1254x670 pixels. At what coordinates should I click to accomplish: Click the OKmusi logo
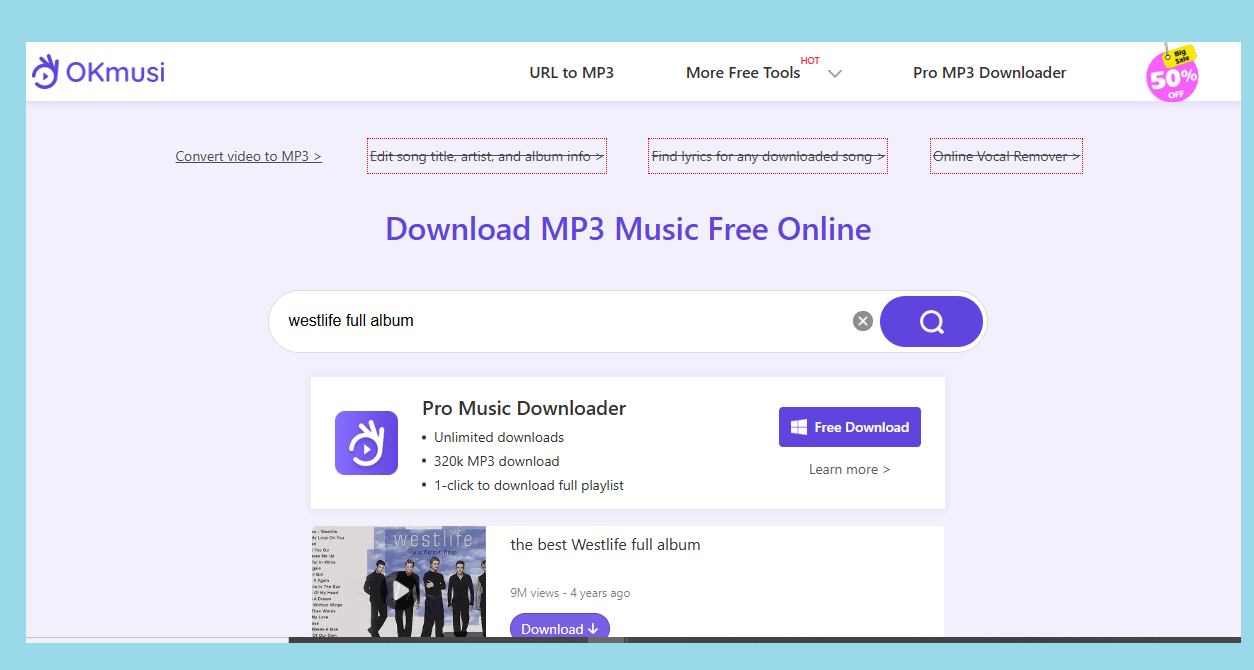(x=98, y=72)
